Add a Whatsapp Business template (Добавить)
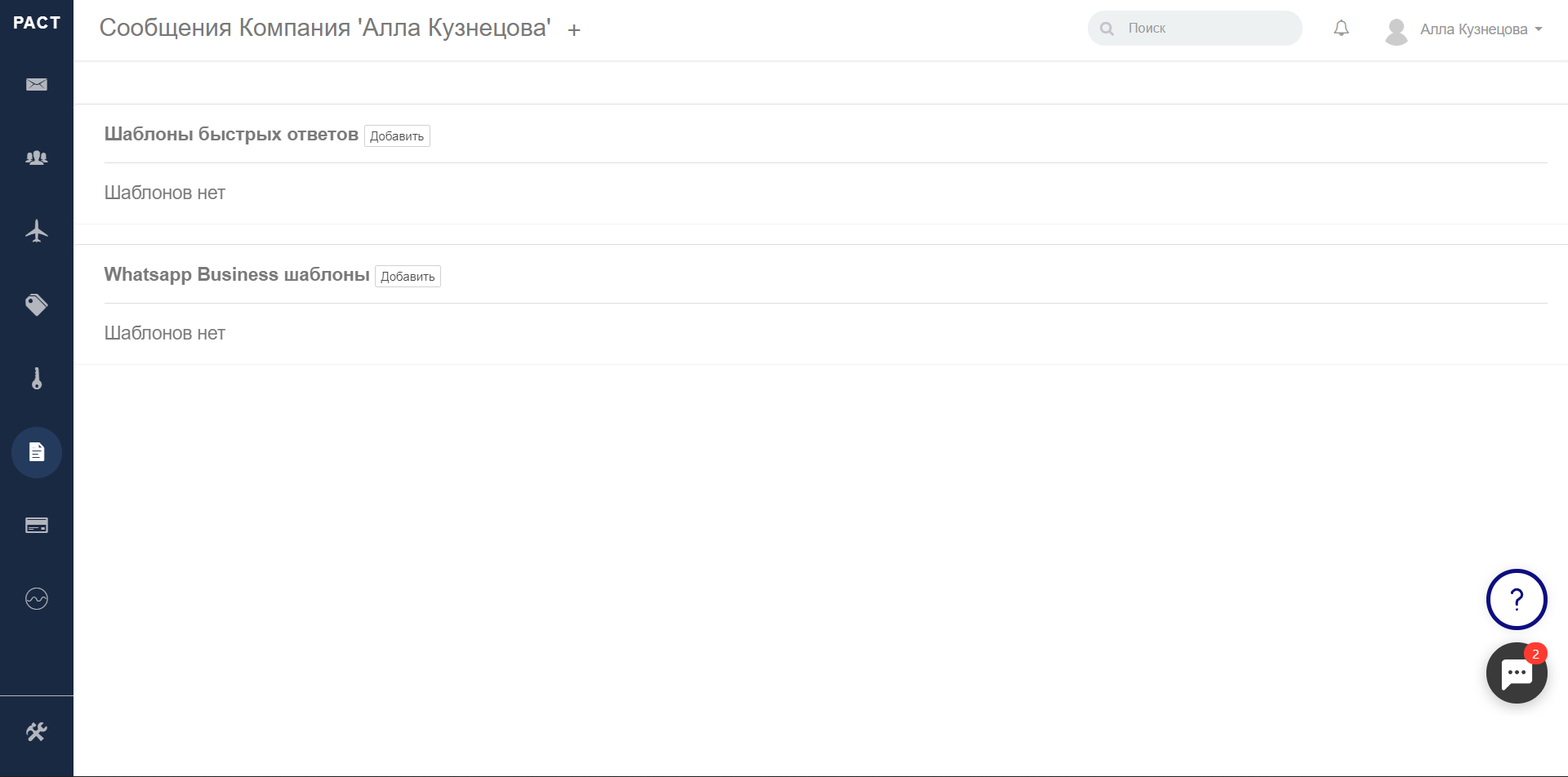 pyautogui.click(x=408, y=277)
